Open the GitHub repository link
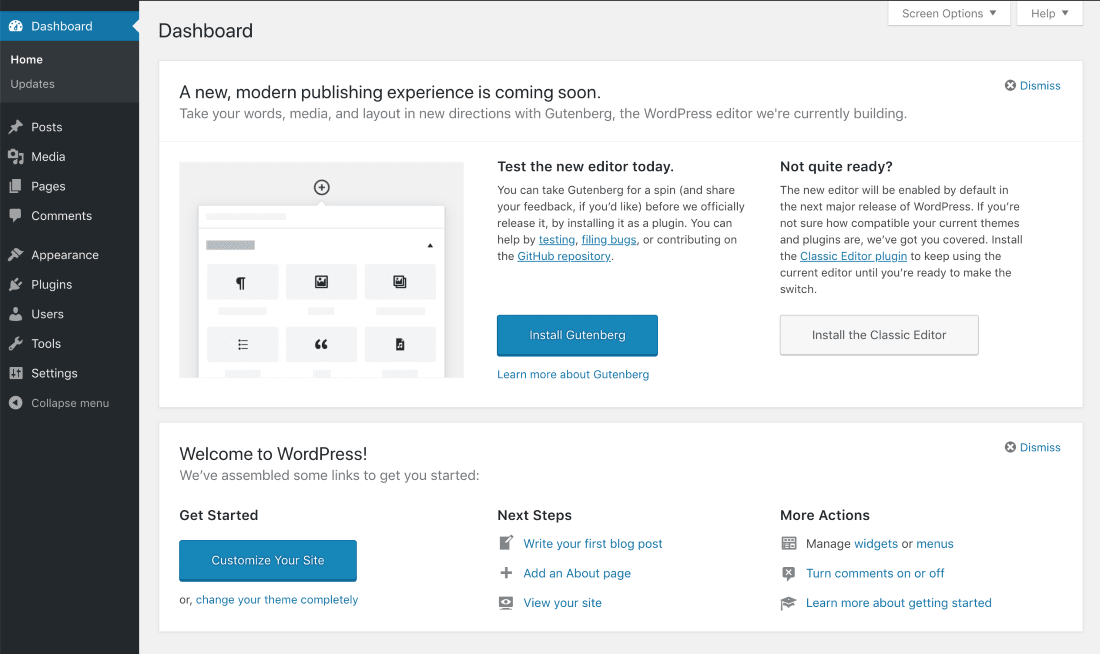 (564, 256)
